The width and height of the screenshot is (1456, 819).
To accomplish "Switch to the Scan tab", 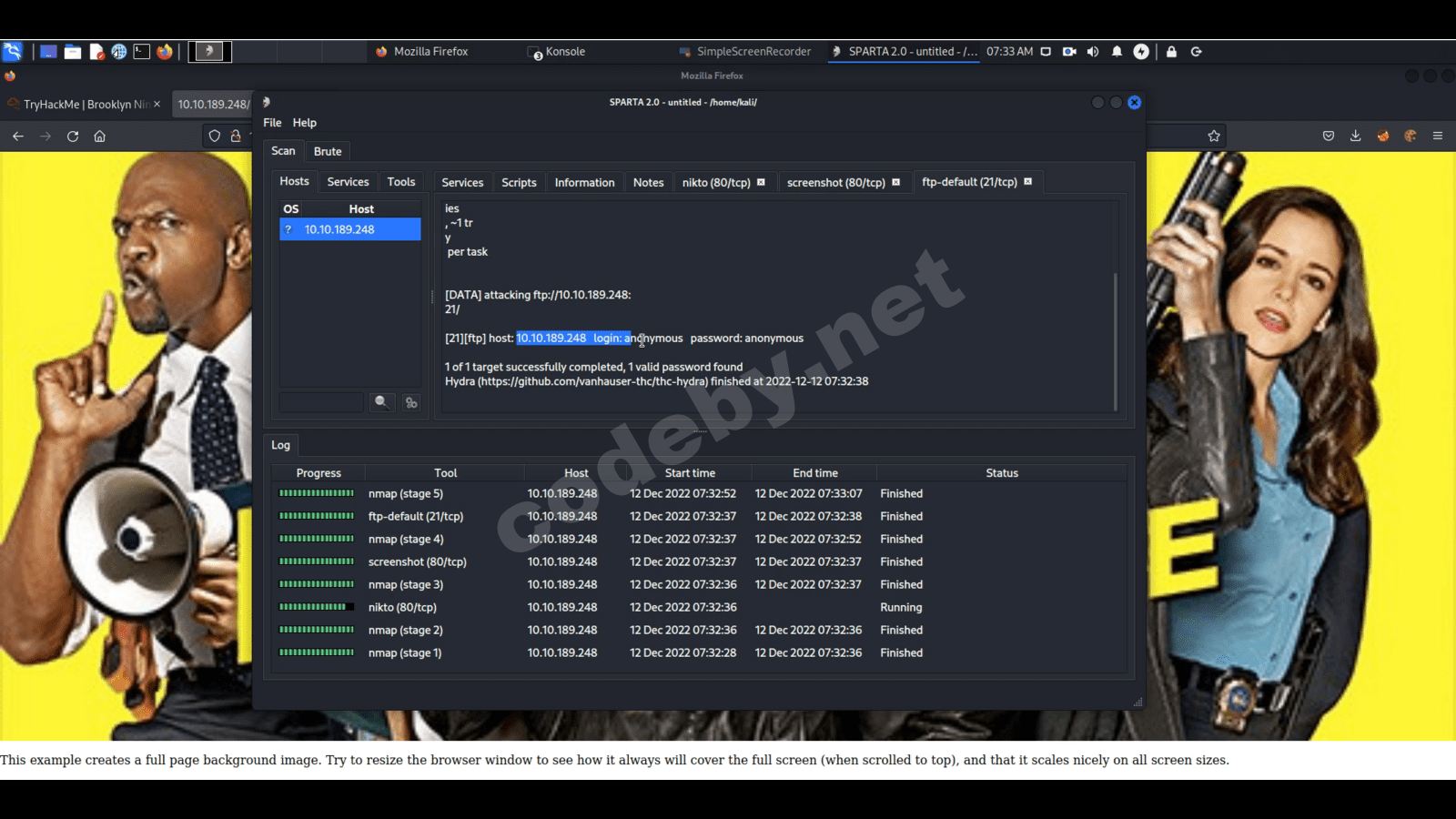I will pos(283,151).
